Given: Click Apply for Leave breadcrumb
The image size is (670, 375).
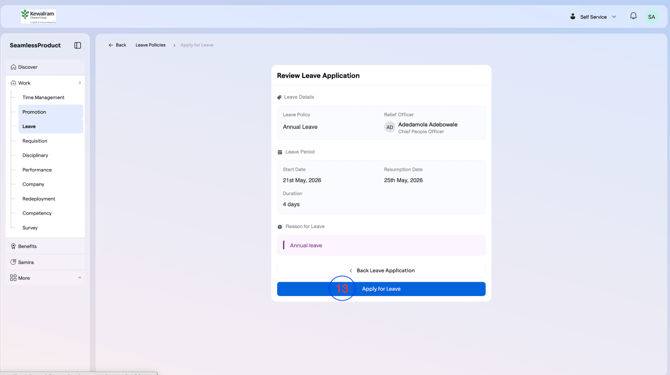Looking at the screenshot, I should 197,45.
